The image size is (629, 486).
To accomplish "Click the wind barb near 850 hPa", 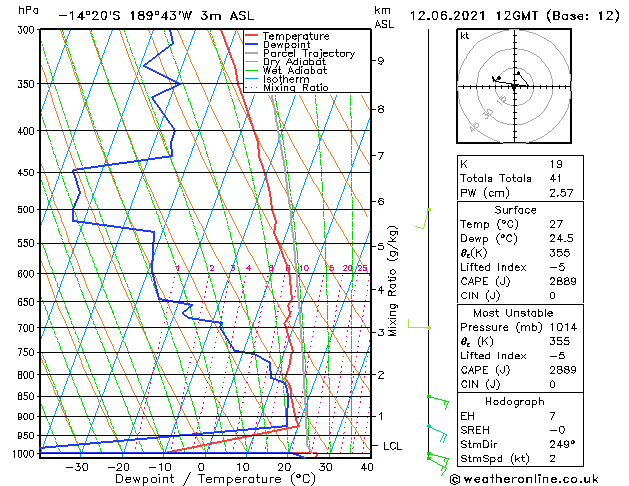I will (438, 402).
